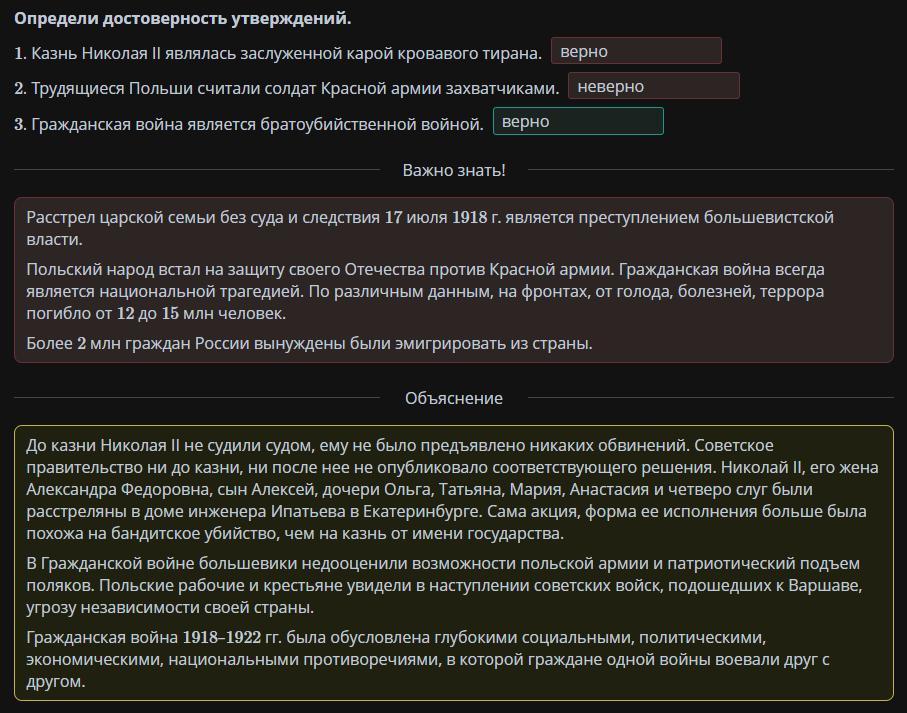Viewport: 907px width, 713px height.
Task: Click the paragraph starting 'Расстрел царской семьи'
Action: click(x=430, y=228)
